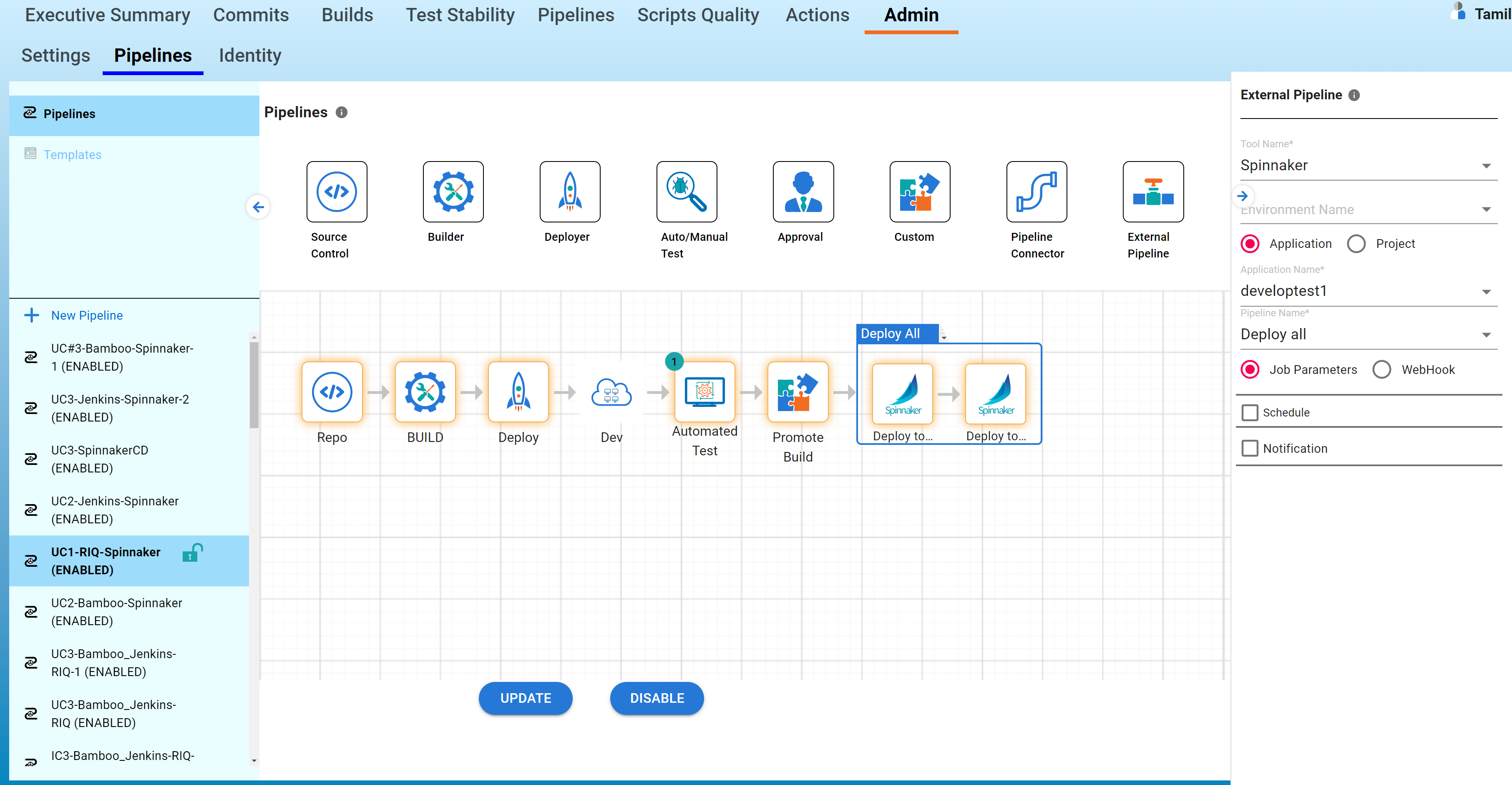Choose the Auto/Manual Test bug icon
The height and width of the screenshot is (785, 1512).
tap(686, 192)
